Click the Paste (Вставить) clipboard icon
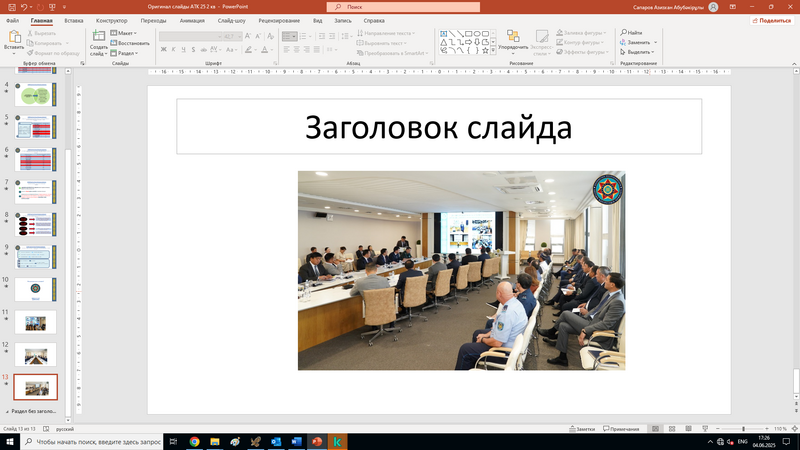Screen dimensions: 800x450 pos(13,38)
